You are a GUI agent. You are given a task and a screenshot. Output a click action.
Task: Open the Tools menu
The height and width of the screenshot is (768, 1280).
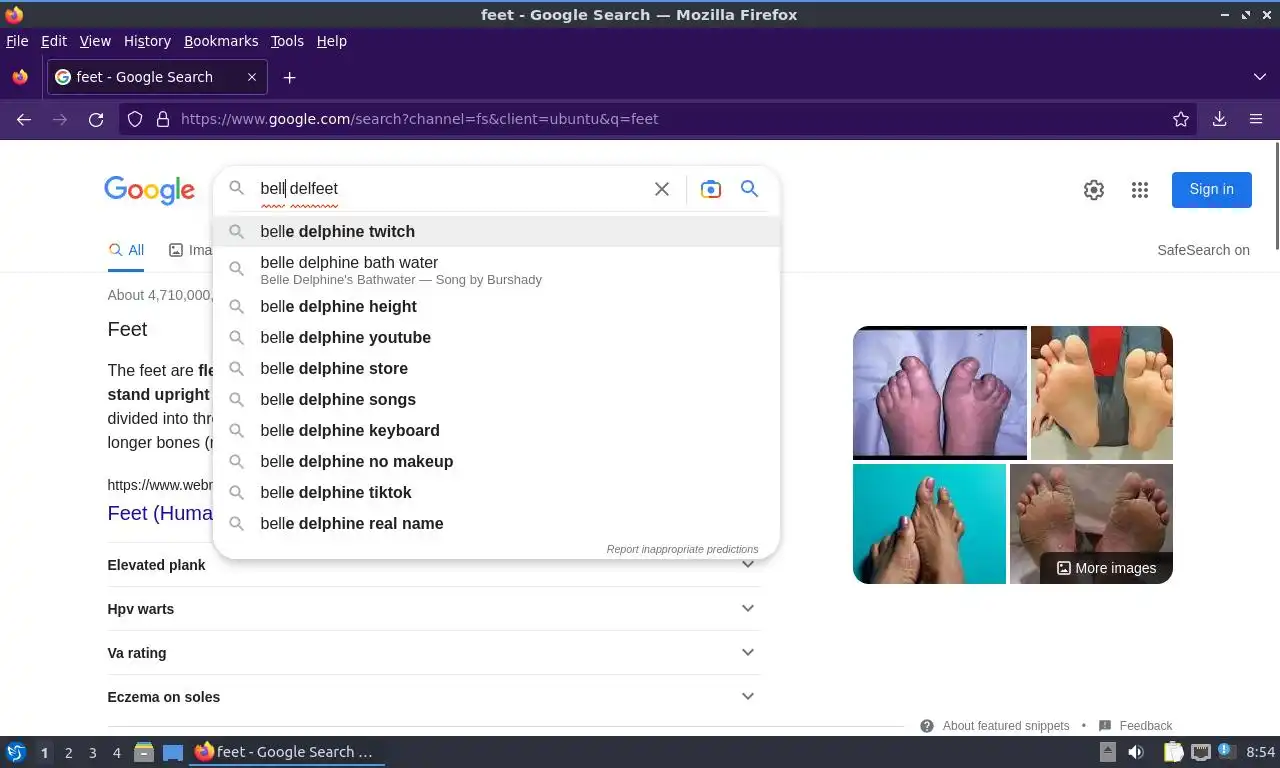pyautogui.click(x=287, y=41)
